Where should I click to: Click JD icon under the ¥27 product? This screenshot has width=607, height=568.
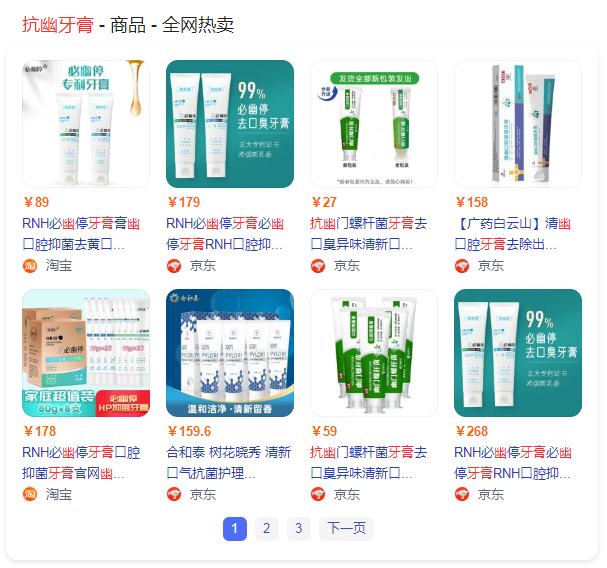(x=318, y=266)
